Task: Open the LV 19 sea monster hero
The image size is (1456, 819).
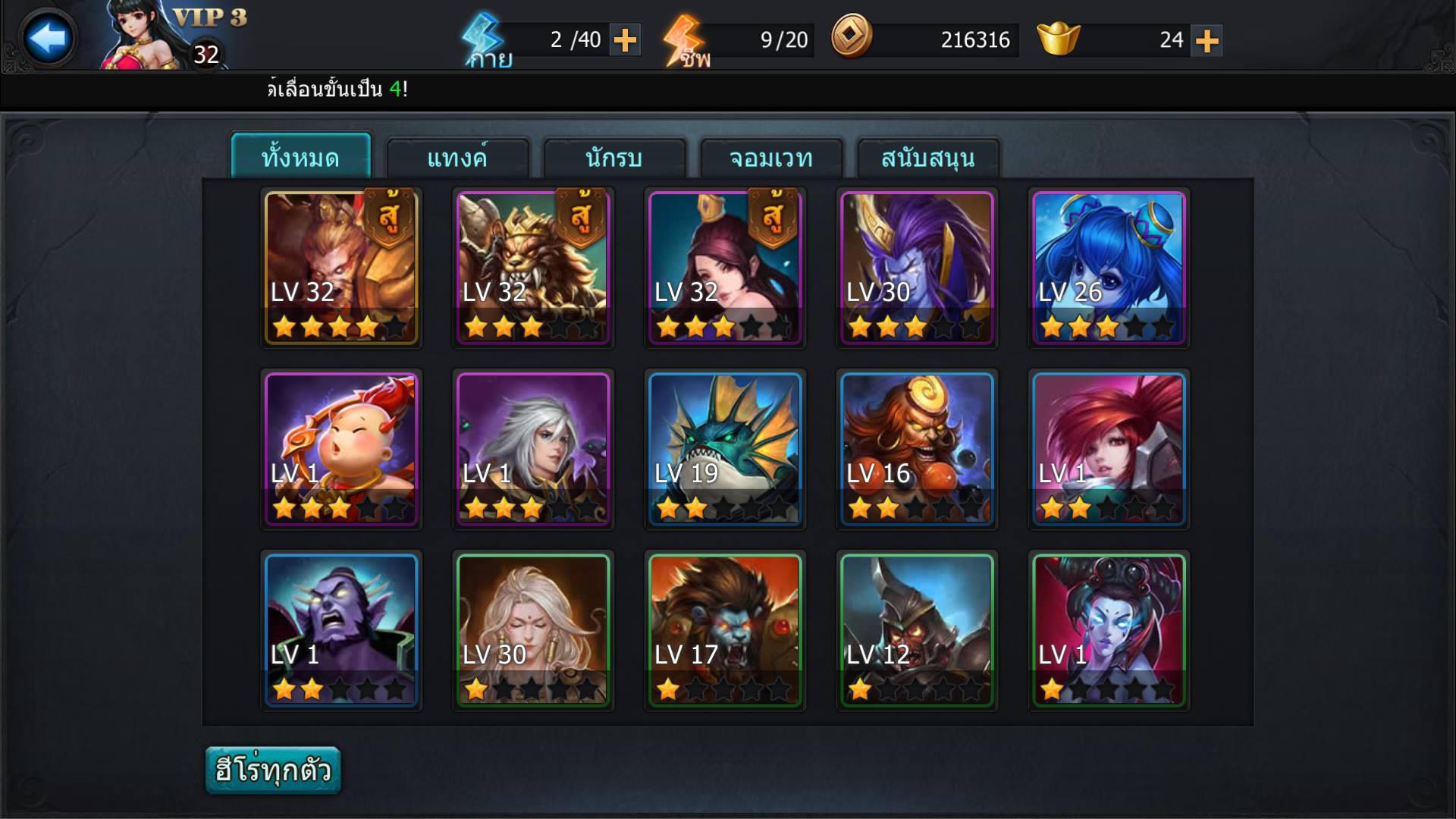Action: pos(725,449)
